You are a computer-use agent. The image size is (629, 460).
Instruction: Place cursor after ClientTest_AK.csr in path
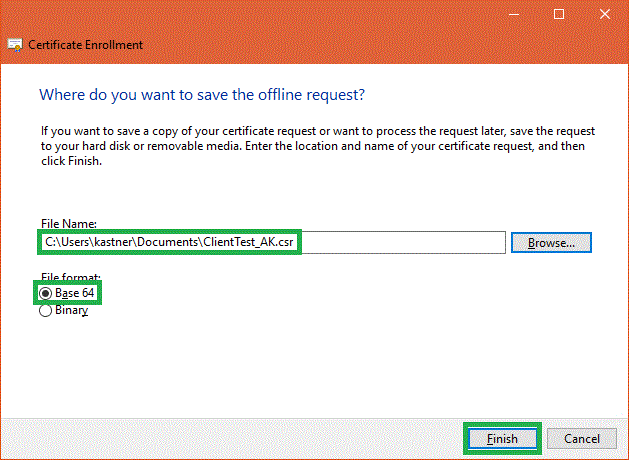pos(296,242)
